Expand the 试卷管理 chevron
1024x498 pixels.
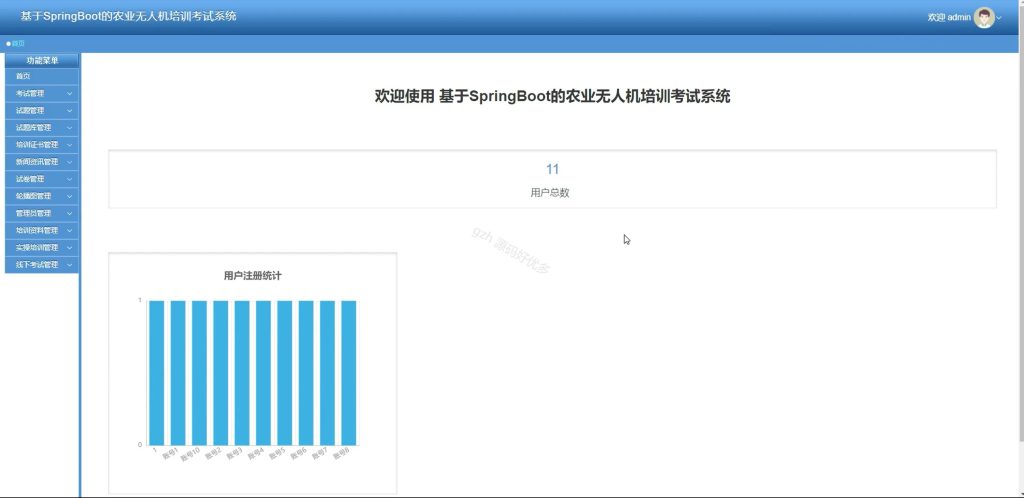[69, 179]
